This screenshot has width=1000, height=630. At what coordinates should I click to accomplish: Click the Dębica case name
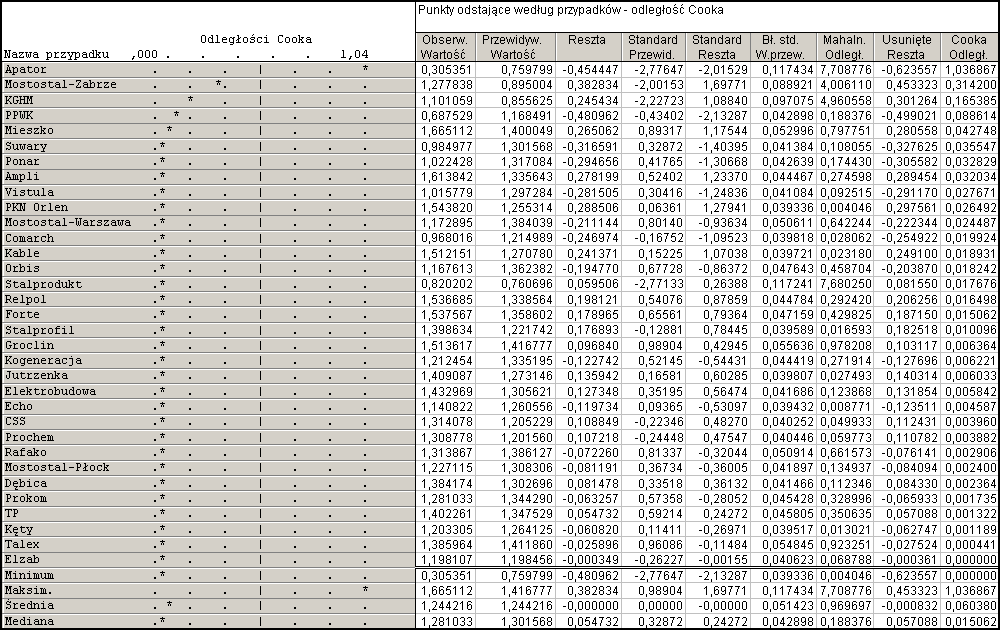point(26,483)
